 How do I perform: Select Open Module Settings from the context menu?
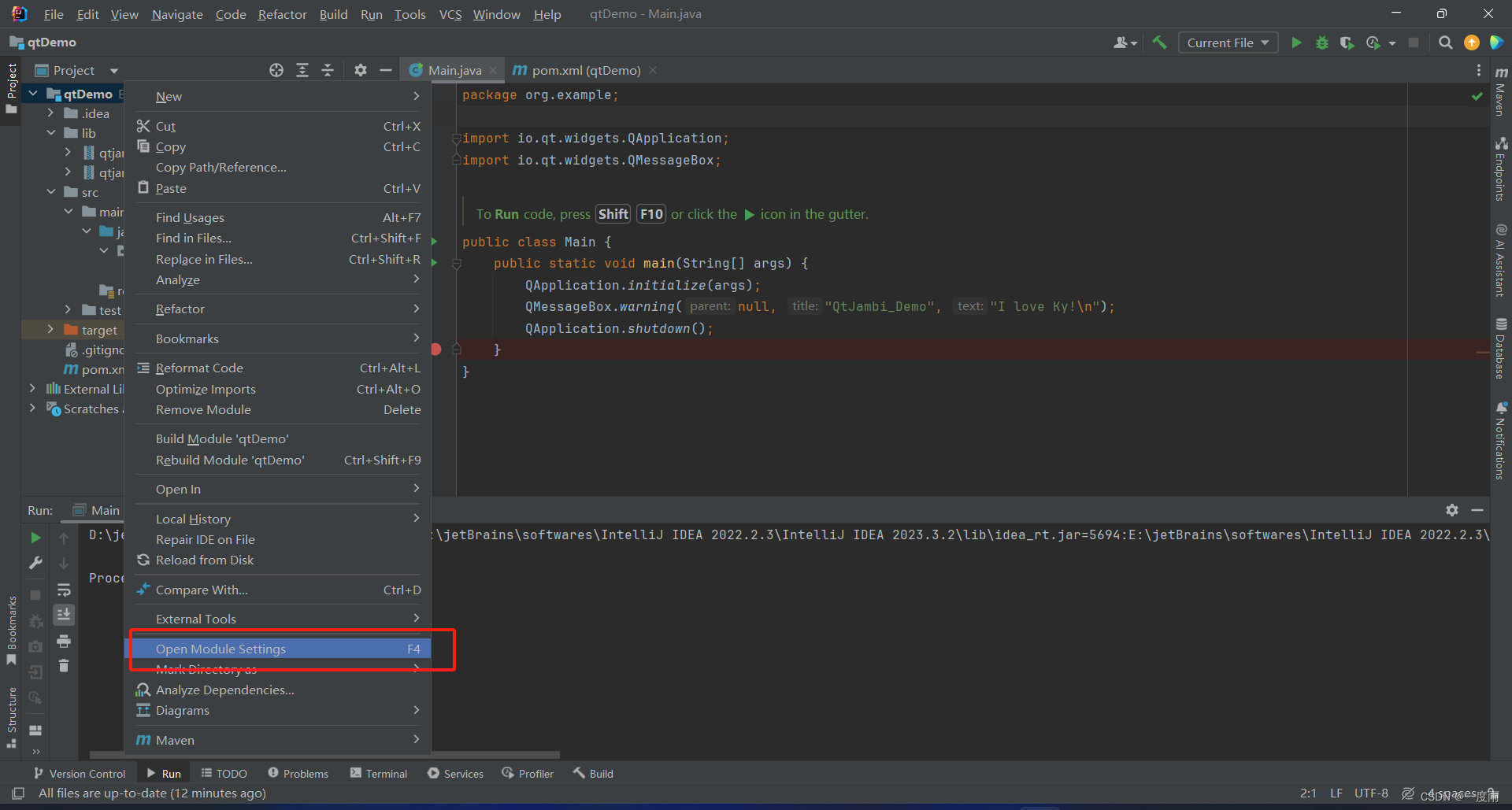tap(220, 649)
